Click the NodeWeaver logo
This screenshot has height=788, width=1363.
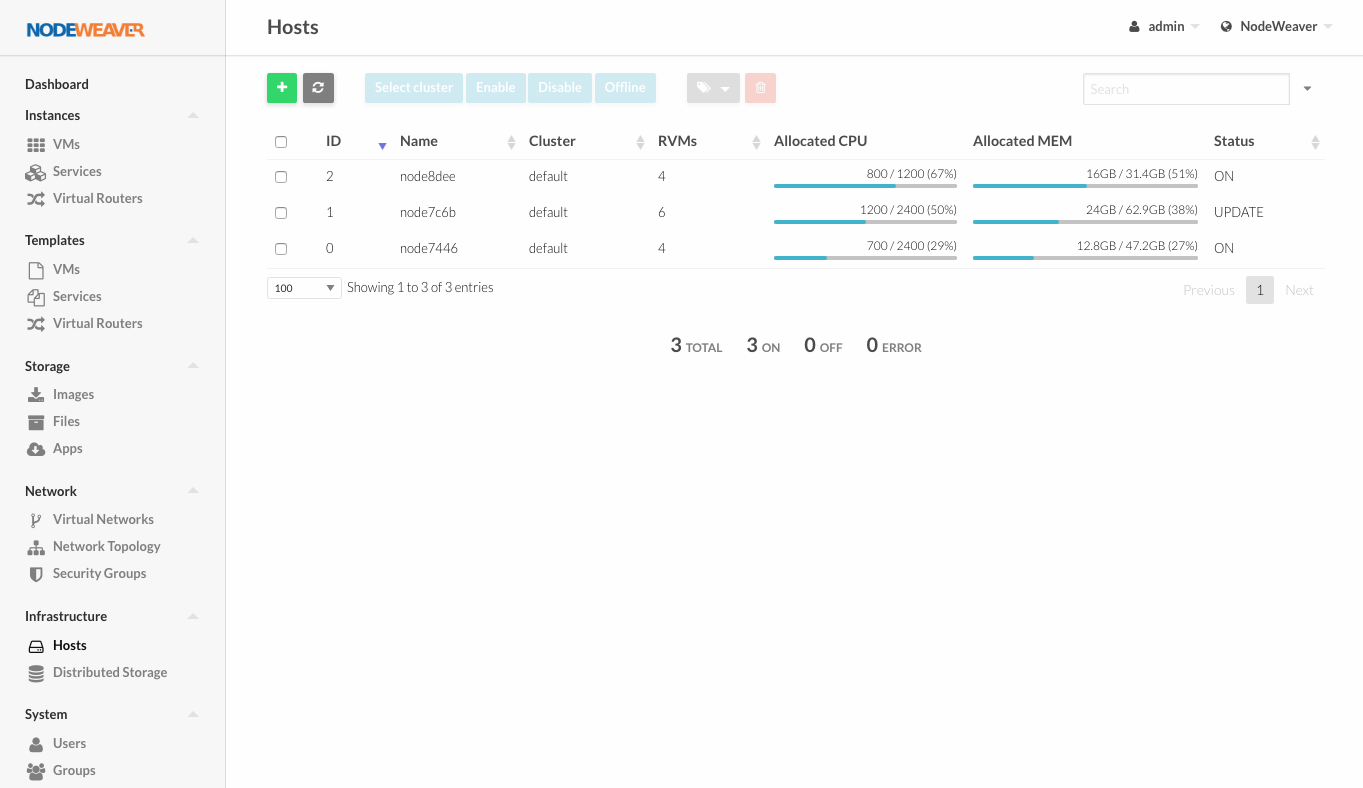coord(86,30)
